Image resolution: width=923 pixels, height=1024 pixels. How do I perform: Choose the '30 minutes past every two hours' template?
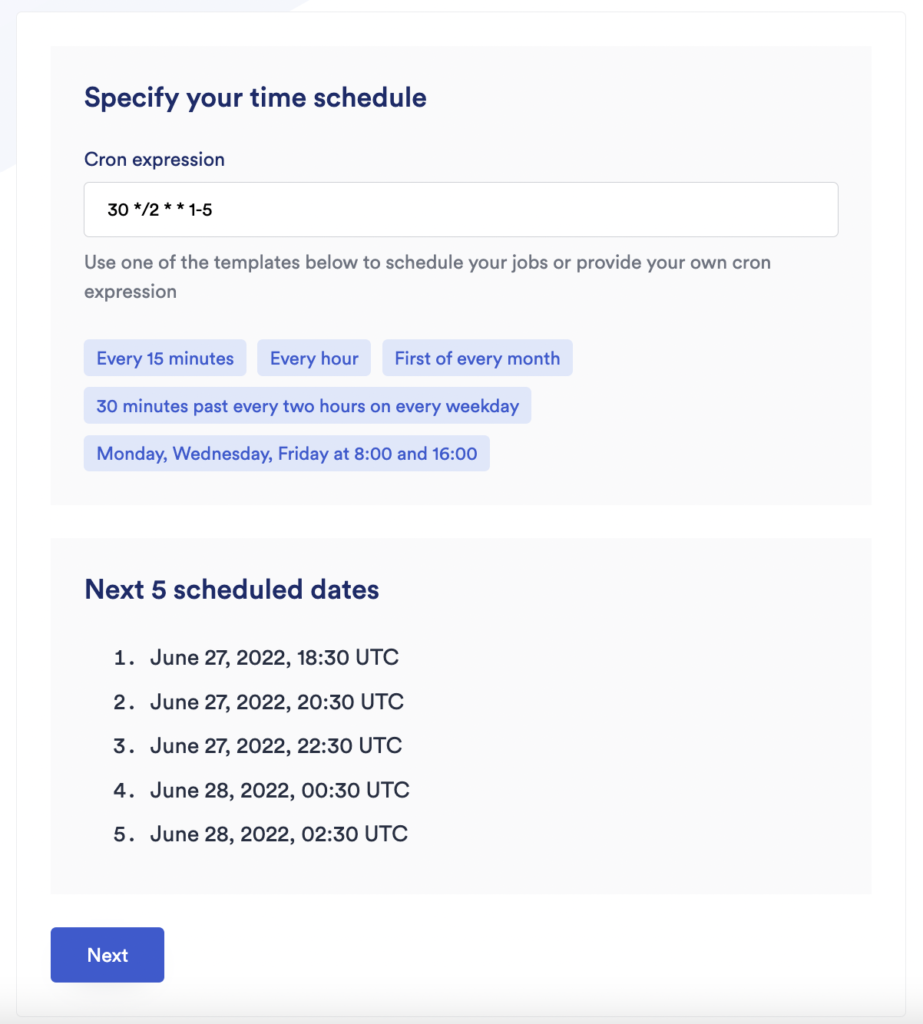coord(307,405)
